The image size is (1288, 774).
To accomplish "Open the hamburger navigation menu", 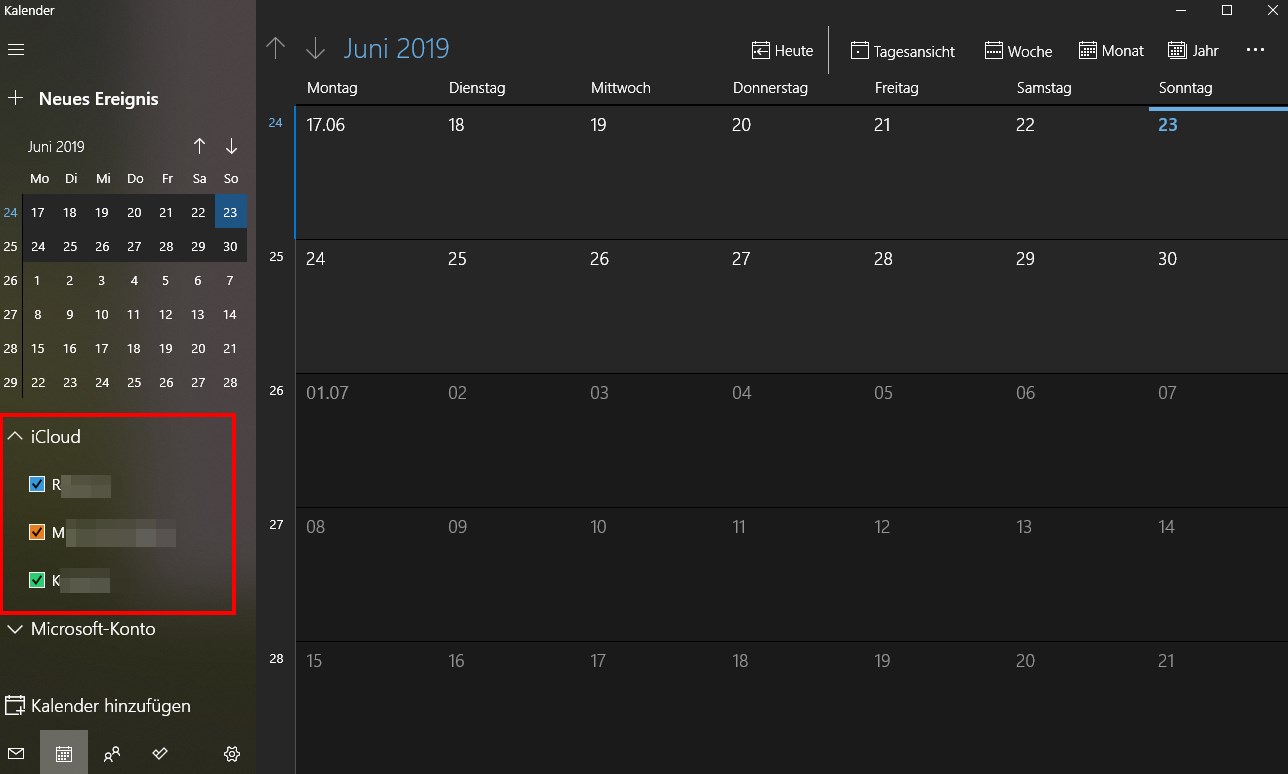I will click(15, 49).
